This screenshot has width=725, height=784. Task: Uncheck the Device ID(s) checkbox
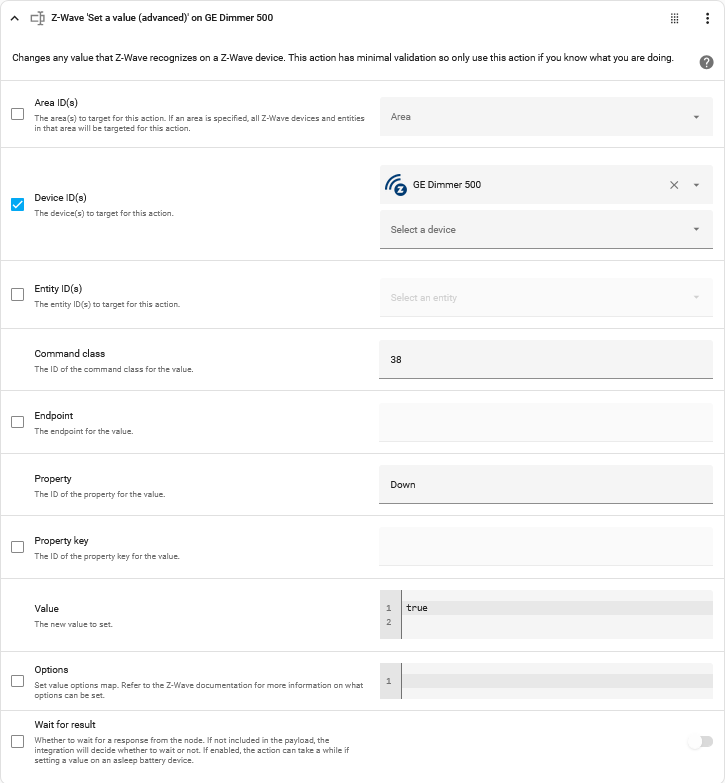coord(18,204)
